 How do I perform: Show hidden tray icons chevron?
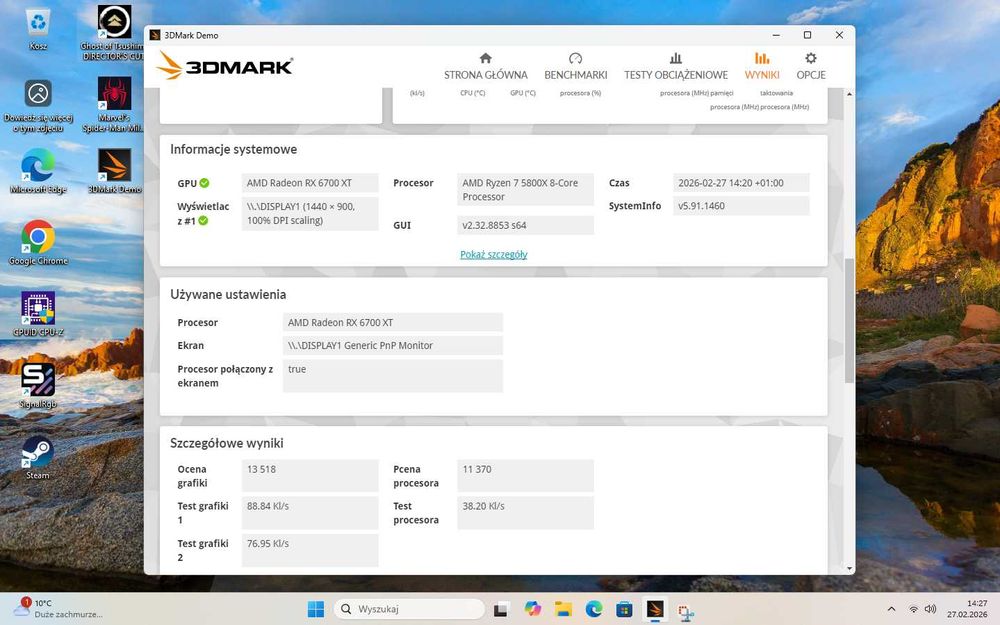pos(892,609)
